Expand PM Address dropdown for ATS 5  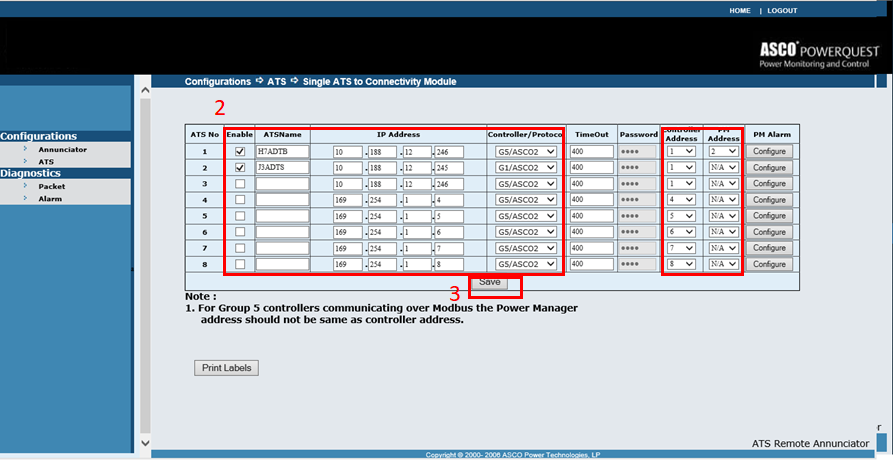tap(724, 216)
